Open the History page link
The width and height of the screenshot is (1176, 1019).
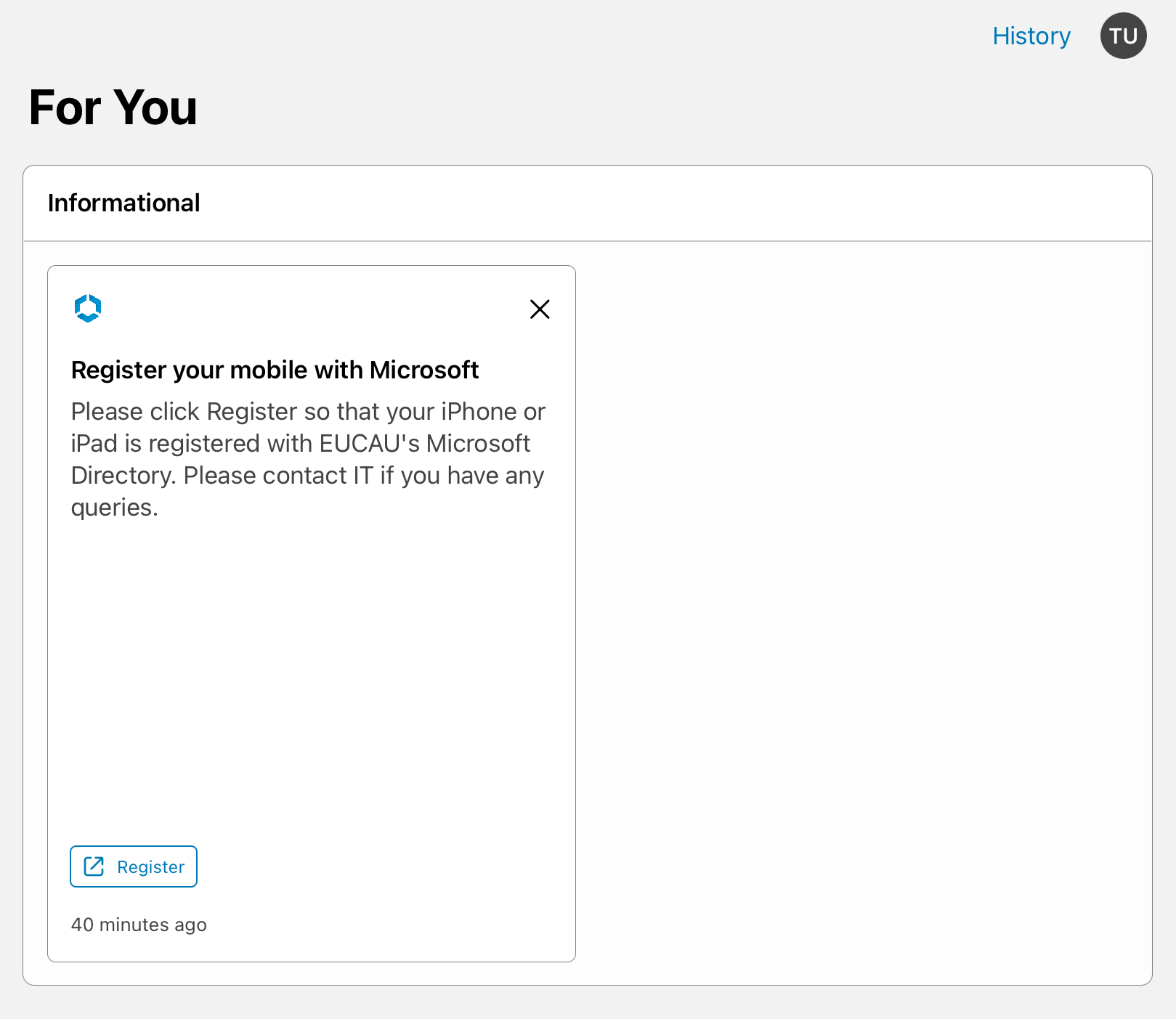[1031, 36]
